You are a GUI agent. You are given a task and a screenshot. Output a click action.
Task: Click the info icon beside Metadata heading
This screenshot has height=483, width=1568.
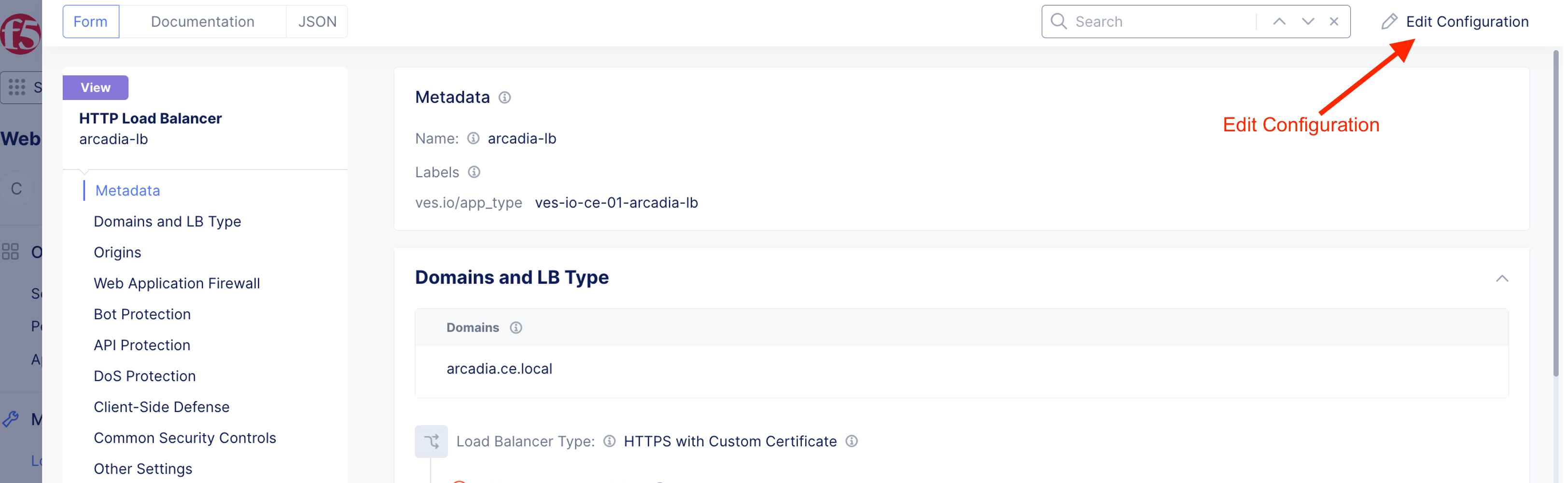point(504,98)
